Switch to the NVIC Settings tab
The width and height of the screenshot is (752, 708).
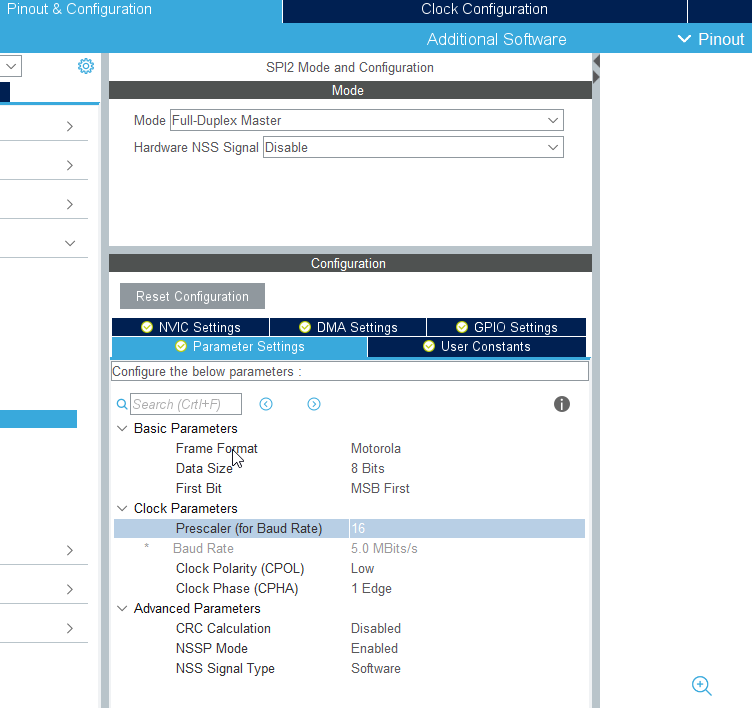click(190, 327)
